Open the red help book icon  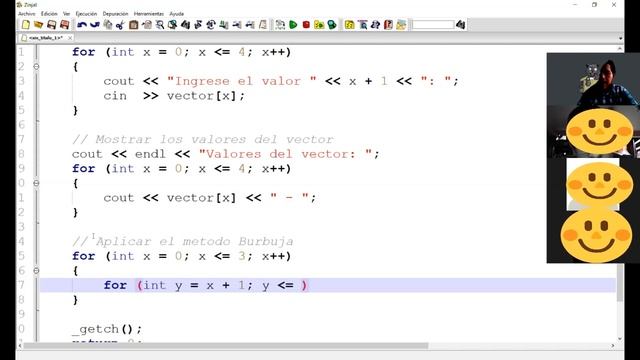pos(388,25)
